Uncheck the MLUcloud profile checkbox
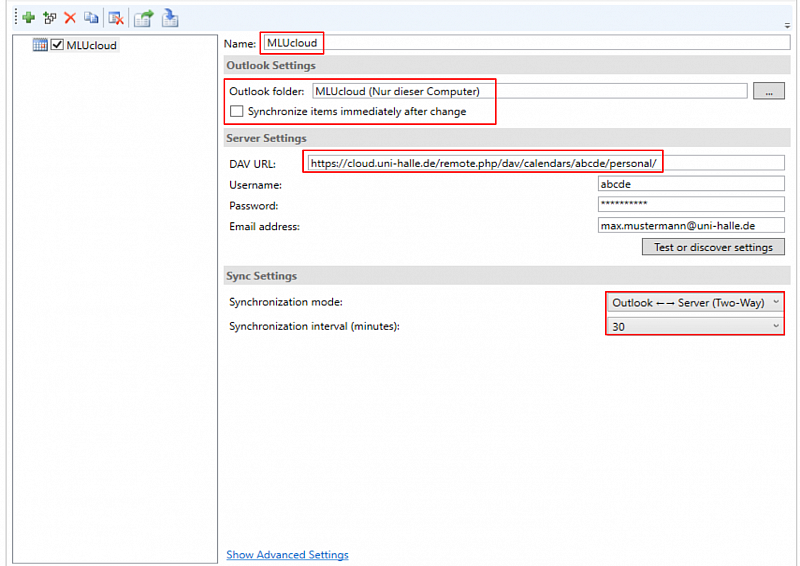 coord(57,45)
